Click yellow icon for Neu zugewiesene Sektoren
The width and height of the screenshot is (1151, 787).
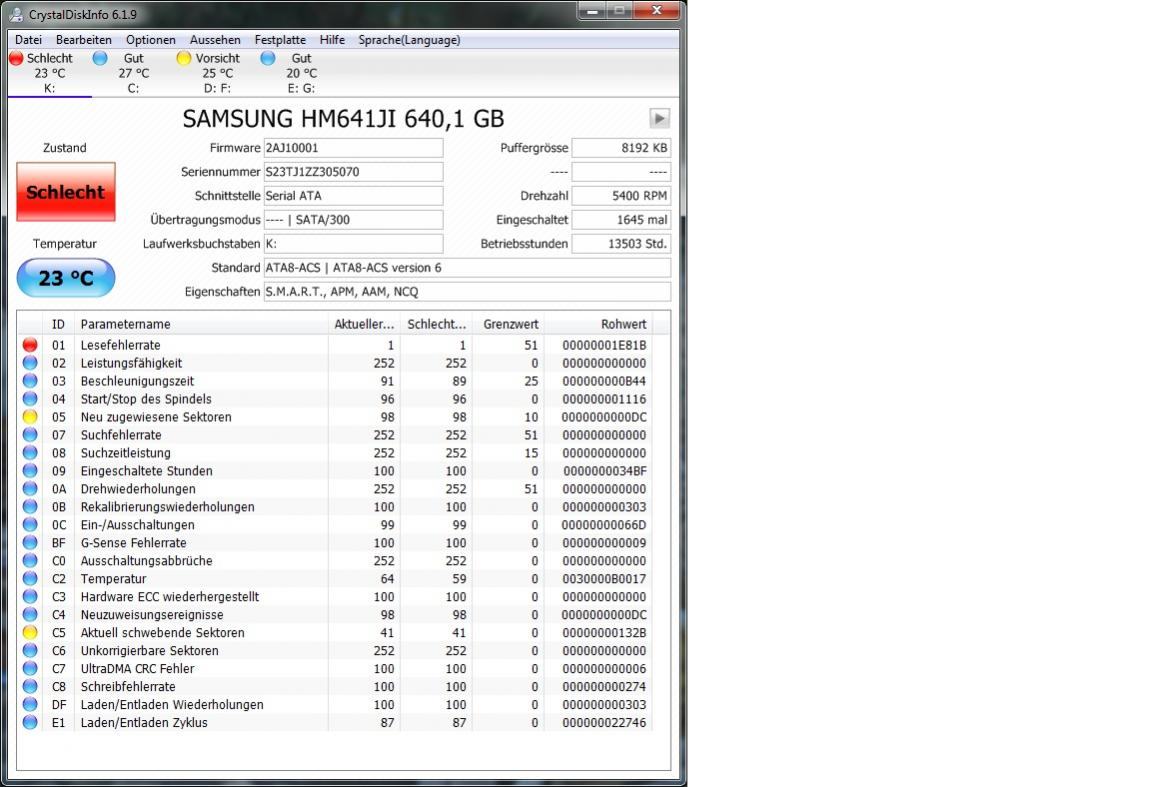coord(30,416)
